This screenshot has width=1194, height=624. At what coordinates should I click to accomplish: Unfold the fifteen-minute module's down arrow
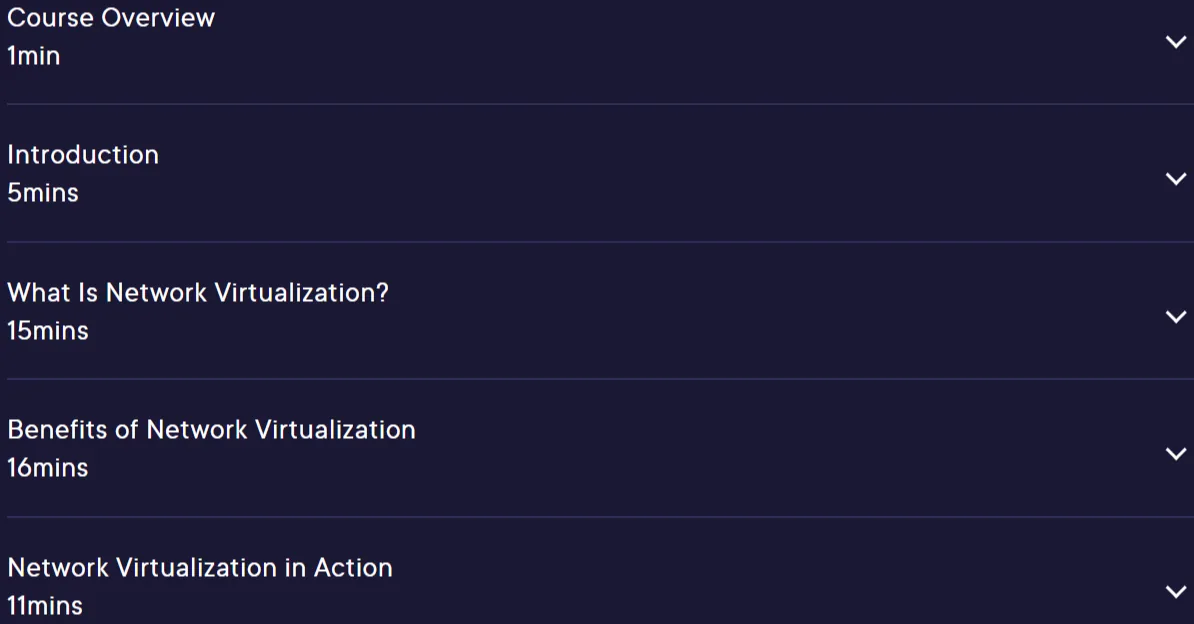[x=1176, y=316]
